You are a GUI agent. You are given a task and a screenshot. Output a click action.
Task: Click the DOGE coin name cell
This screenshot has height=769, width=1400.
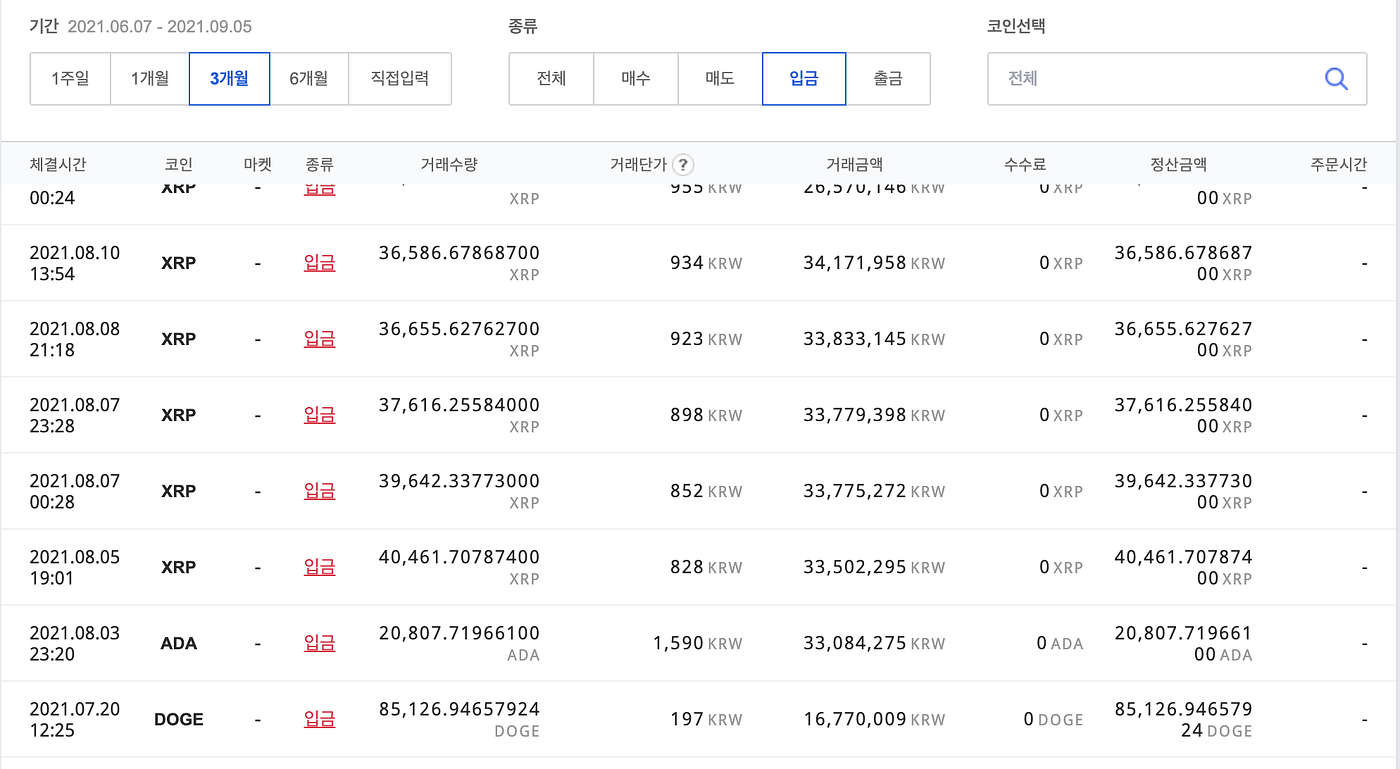(179, 719)
